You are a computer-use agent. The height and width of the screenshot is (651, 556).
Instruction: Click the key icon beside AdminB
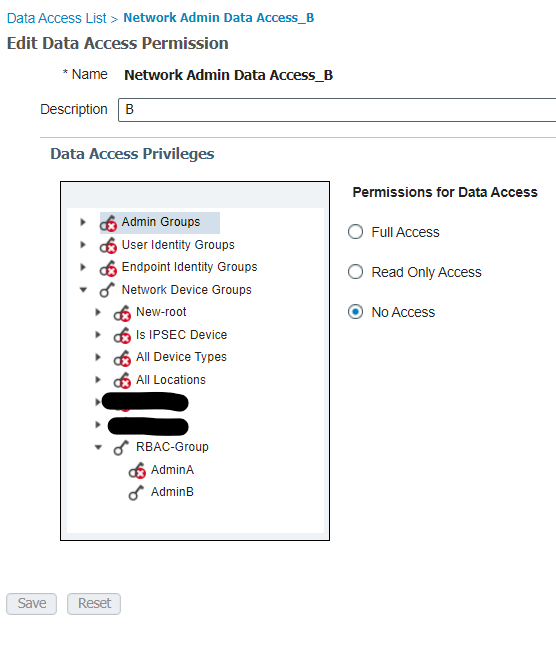tap(136, 493)
